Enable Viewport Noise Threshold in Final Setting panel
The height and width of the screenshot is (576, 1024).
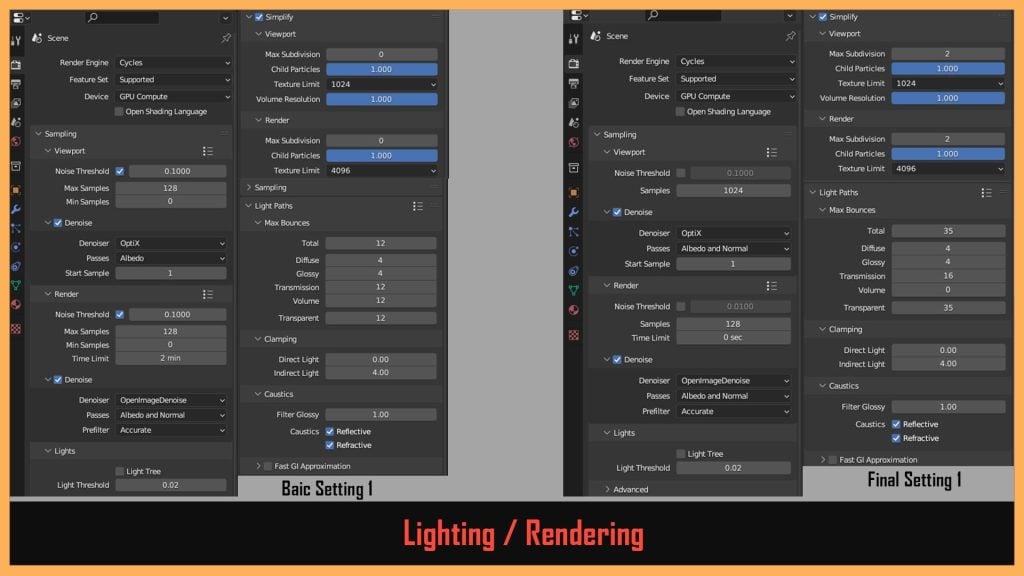(681, 173)
